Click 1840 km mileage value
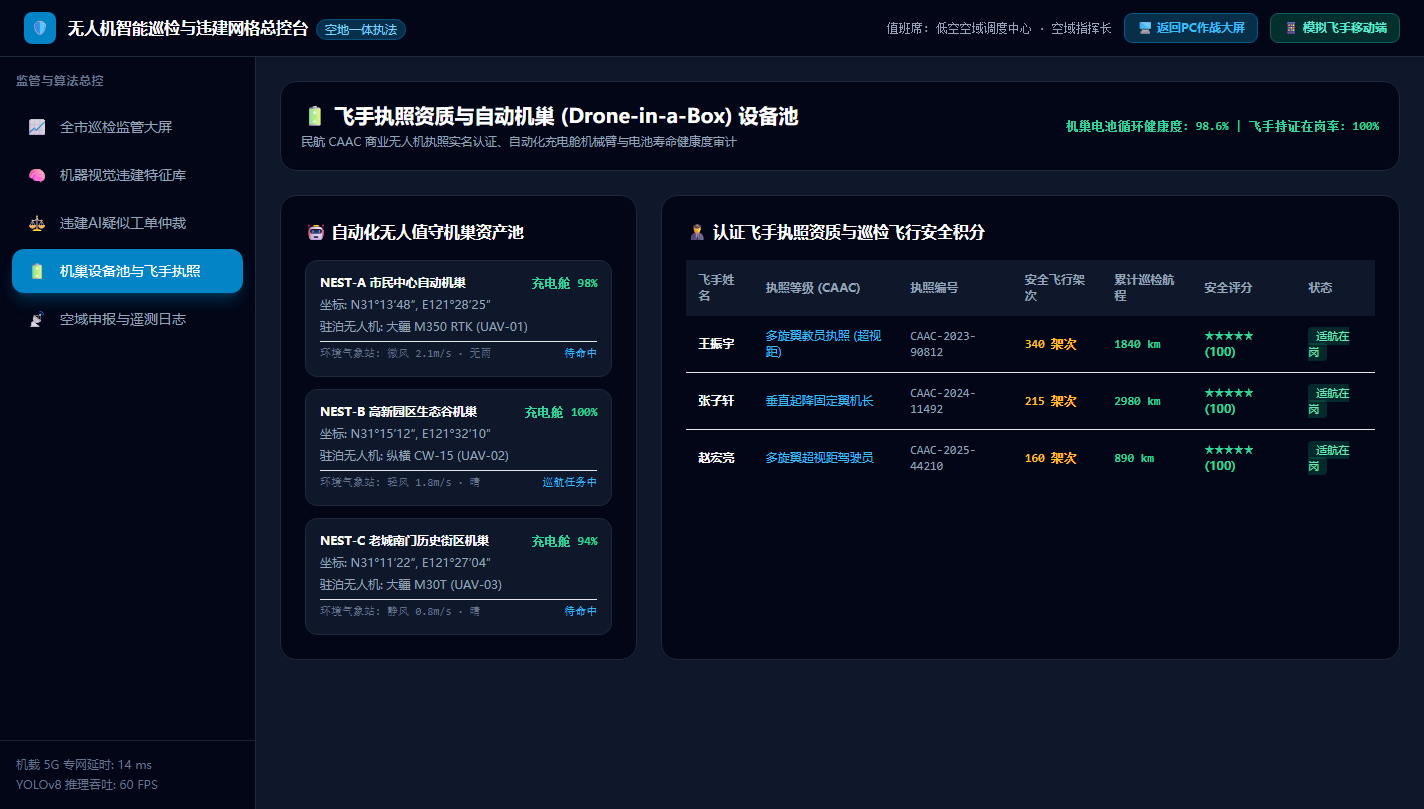The width and height of the screenshot is (1424, 809). 1137,344
